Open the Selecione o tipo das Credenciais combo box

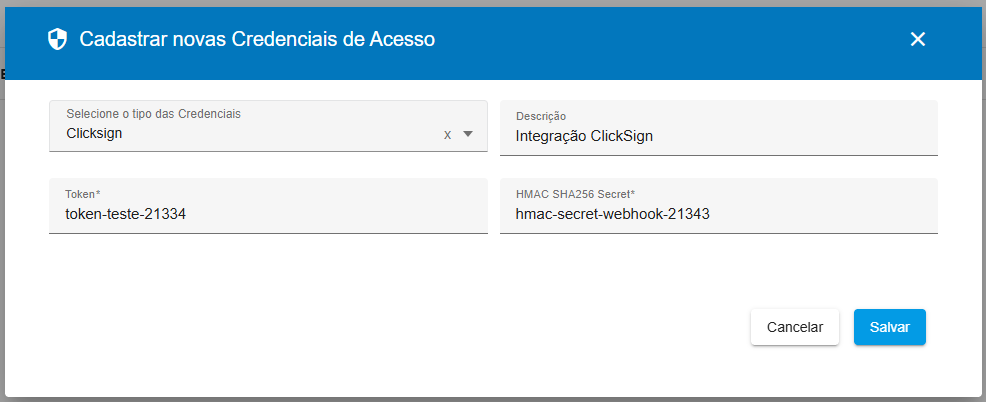tap(268, 126)
